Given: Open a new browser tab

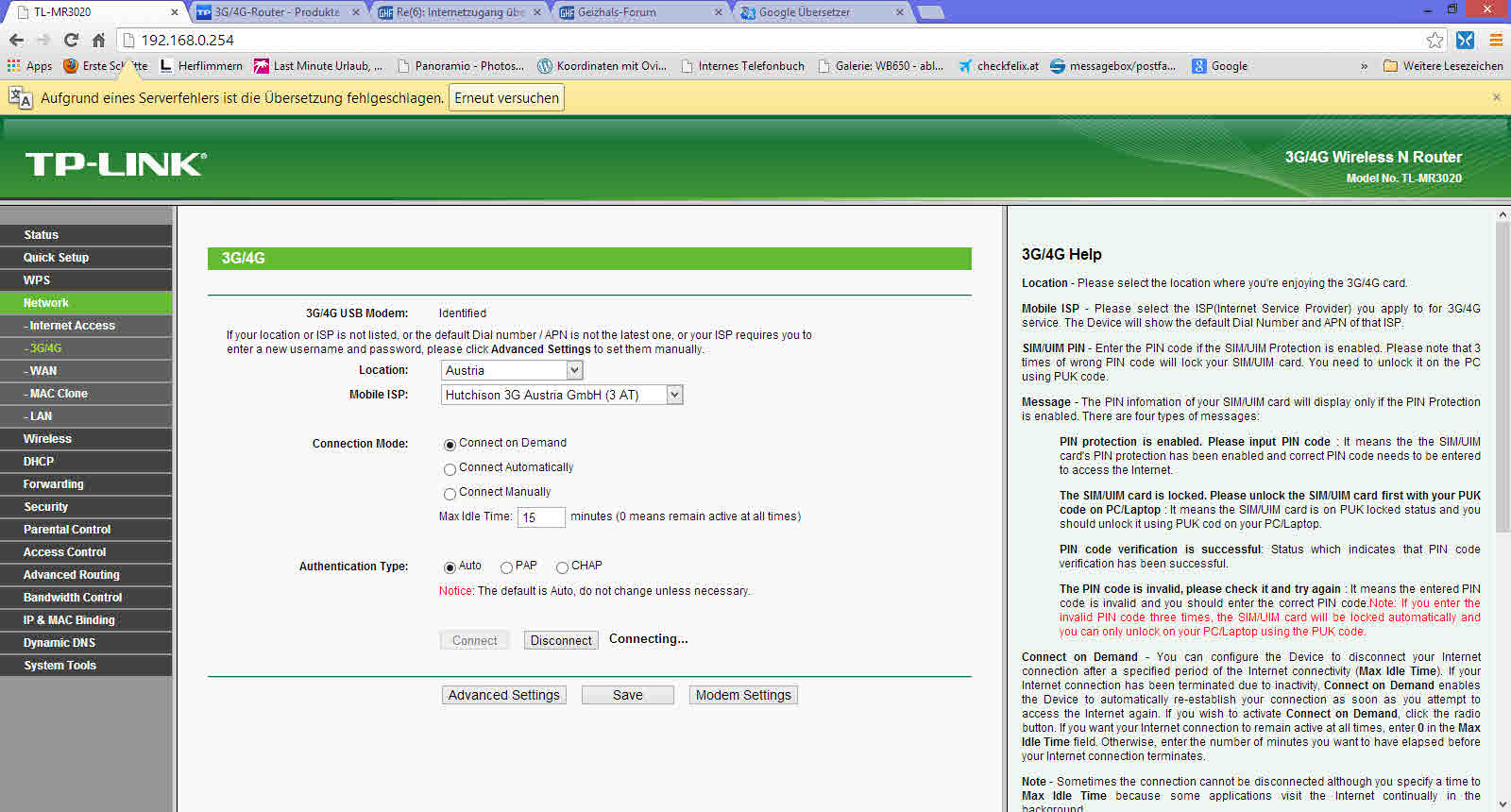Looking at the screenshot, I should click(931, 12).
